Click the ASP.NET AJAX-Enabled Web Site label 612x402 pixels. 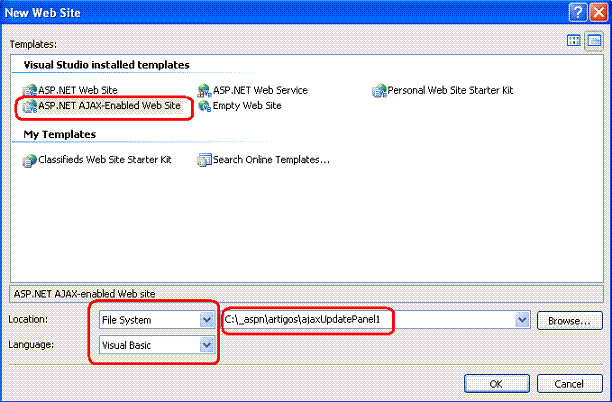109,106
